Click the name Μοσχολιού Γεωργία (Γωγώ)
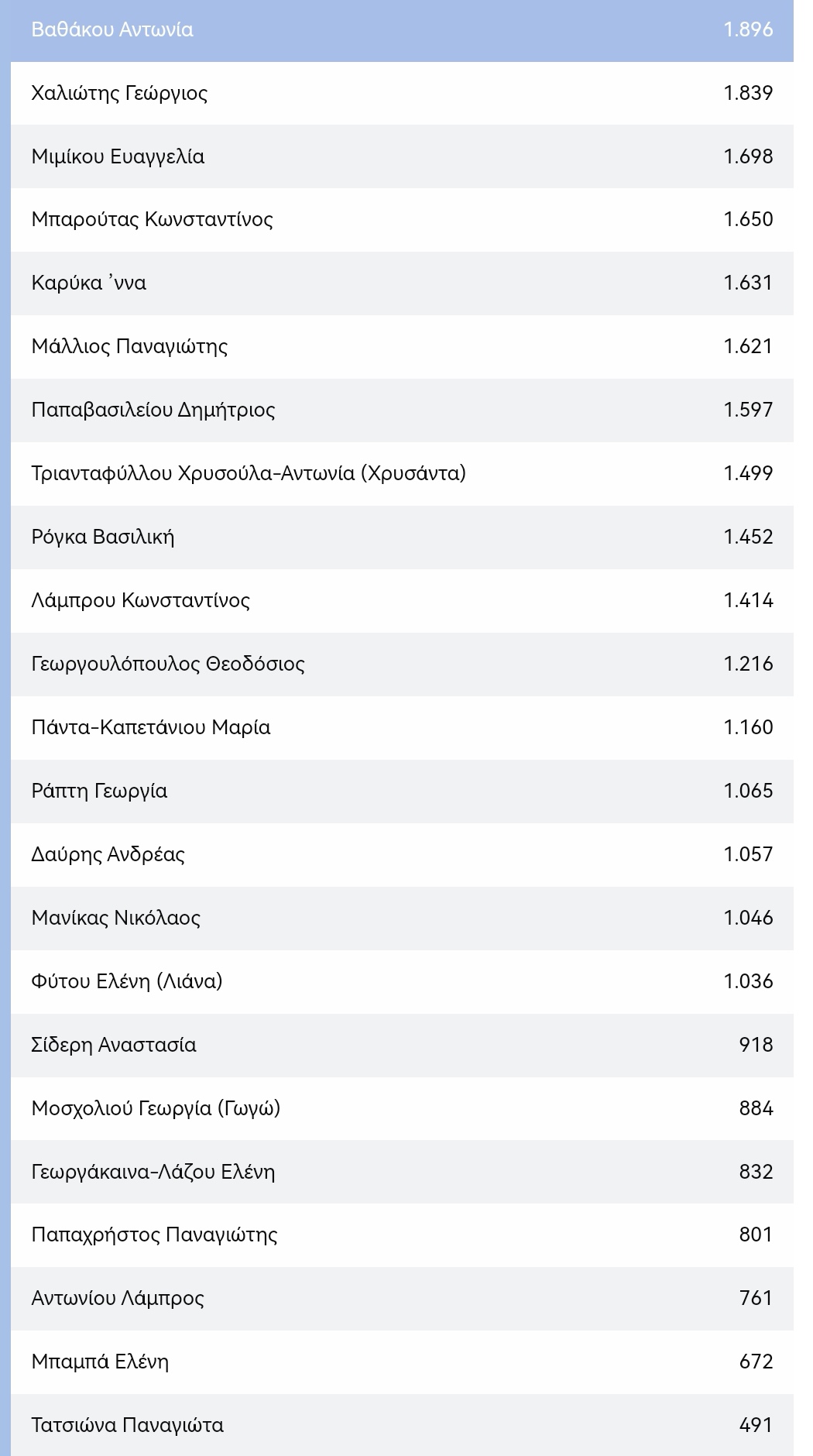This screenshot has width=813, height=1456. [x=156, y=1108]
